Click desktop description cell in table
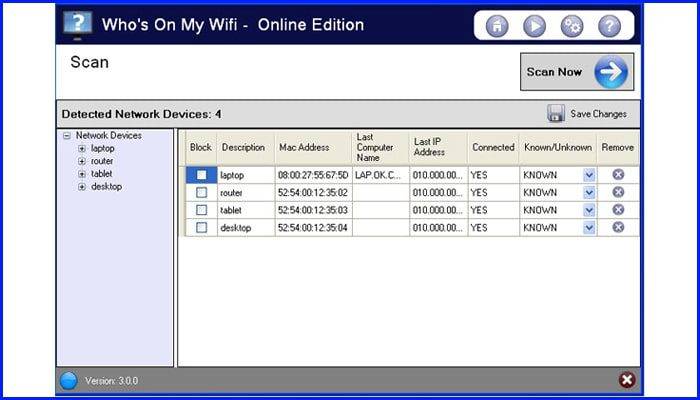The width and height of the screenshot is (700, 400). [246, 228]
